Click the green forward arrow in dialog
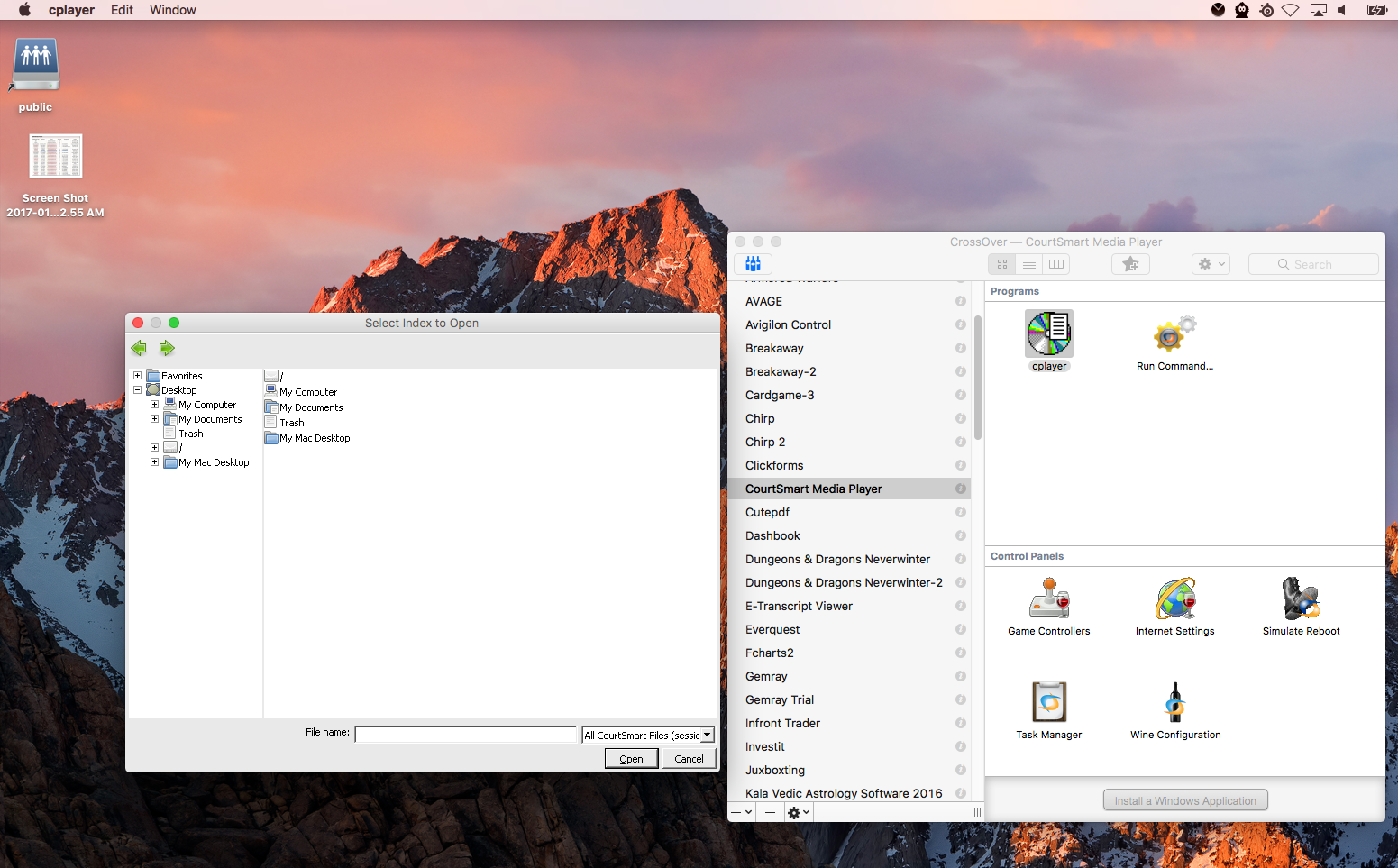The image size is (1398, 868). coord(167,348)
